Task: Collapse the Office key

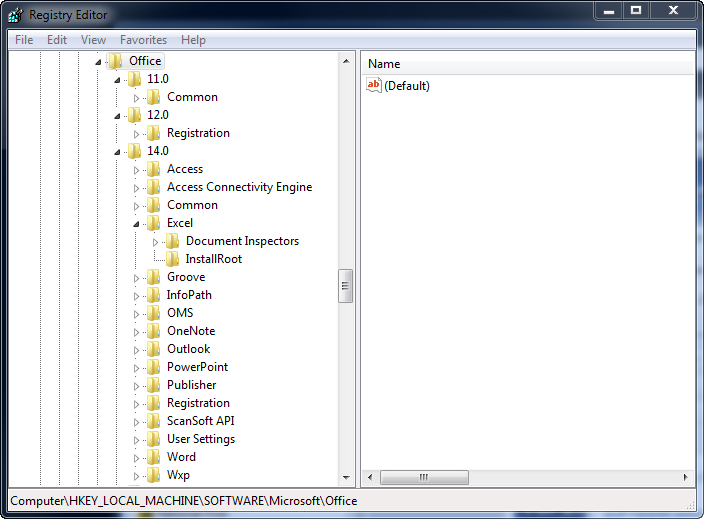Action: (x=98, y=62)
